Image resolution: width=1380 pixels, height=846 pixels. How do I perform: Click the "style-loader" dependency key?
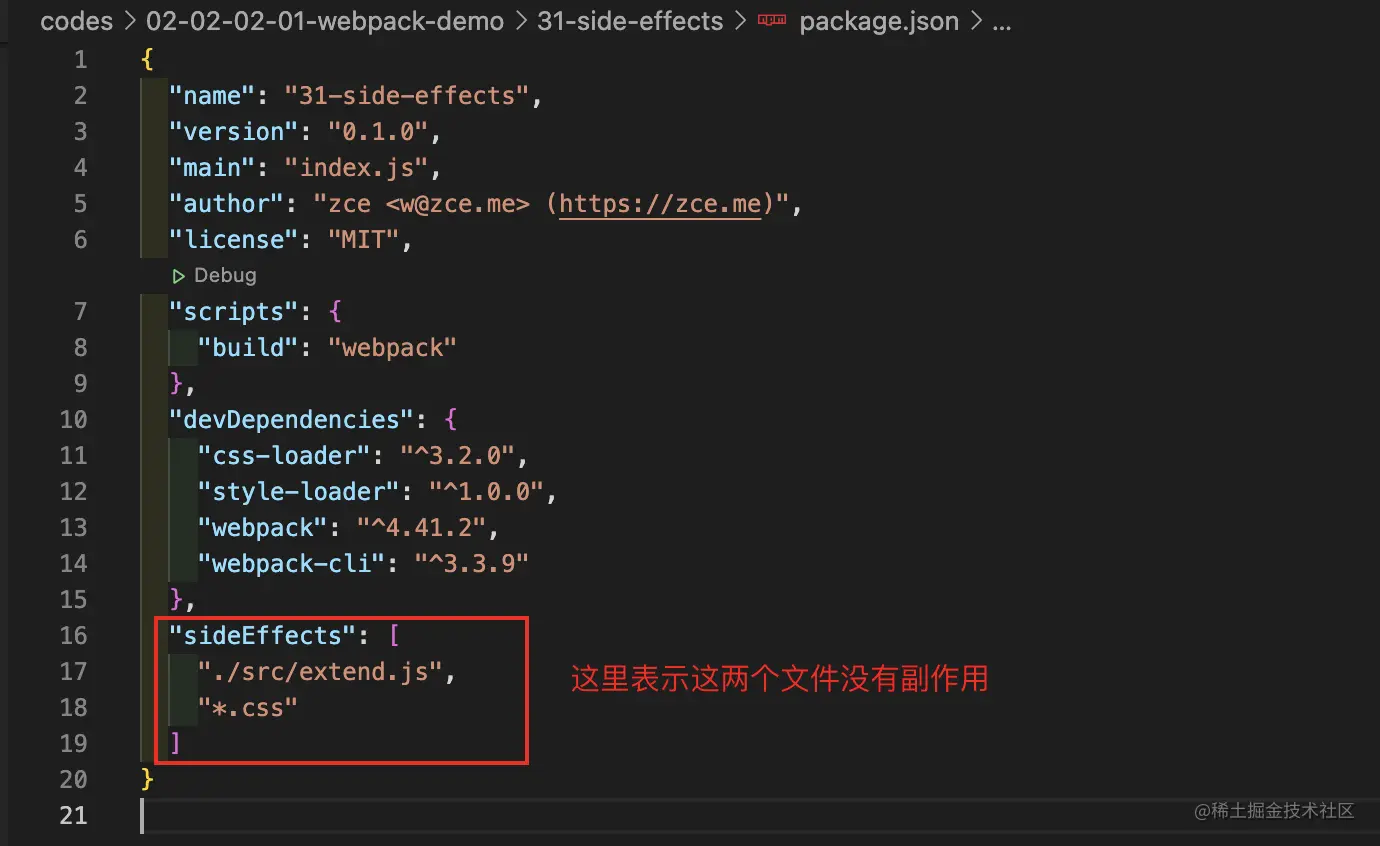tap(299, 492)
